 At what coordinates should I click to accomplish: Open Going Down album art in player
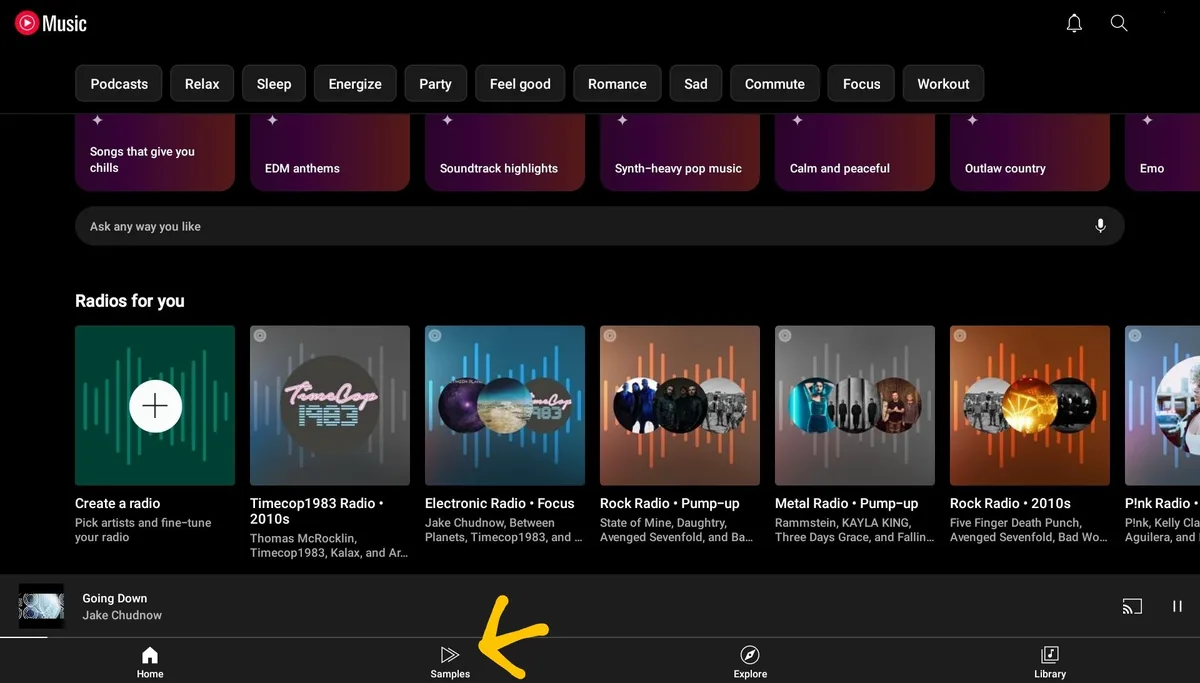[41, 606]
